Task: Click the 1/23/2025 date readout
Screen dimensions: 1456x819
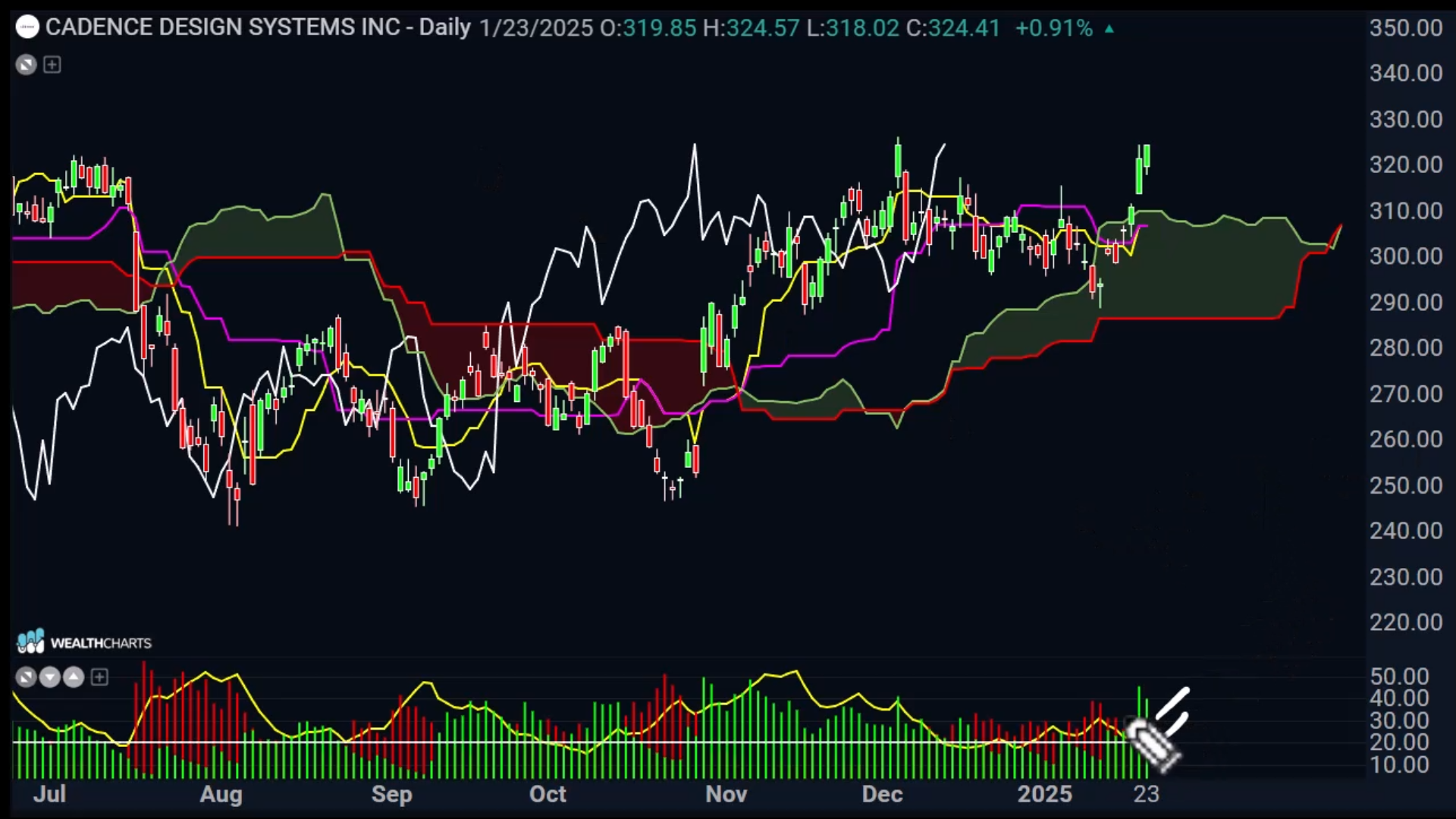Action: tap(536, 28)
